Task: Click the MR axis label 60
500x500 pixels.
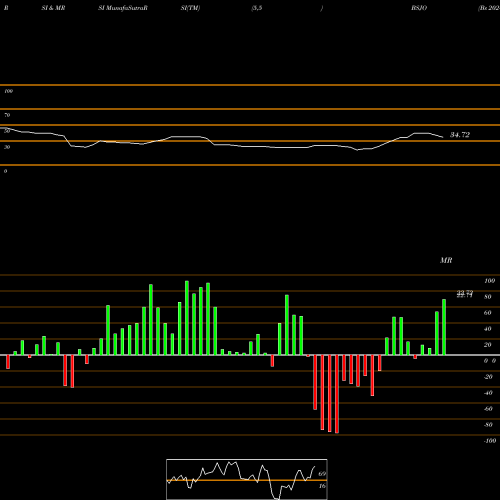Action: (x=488, y=313)
